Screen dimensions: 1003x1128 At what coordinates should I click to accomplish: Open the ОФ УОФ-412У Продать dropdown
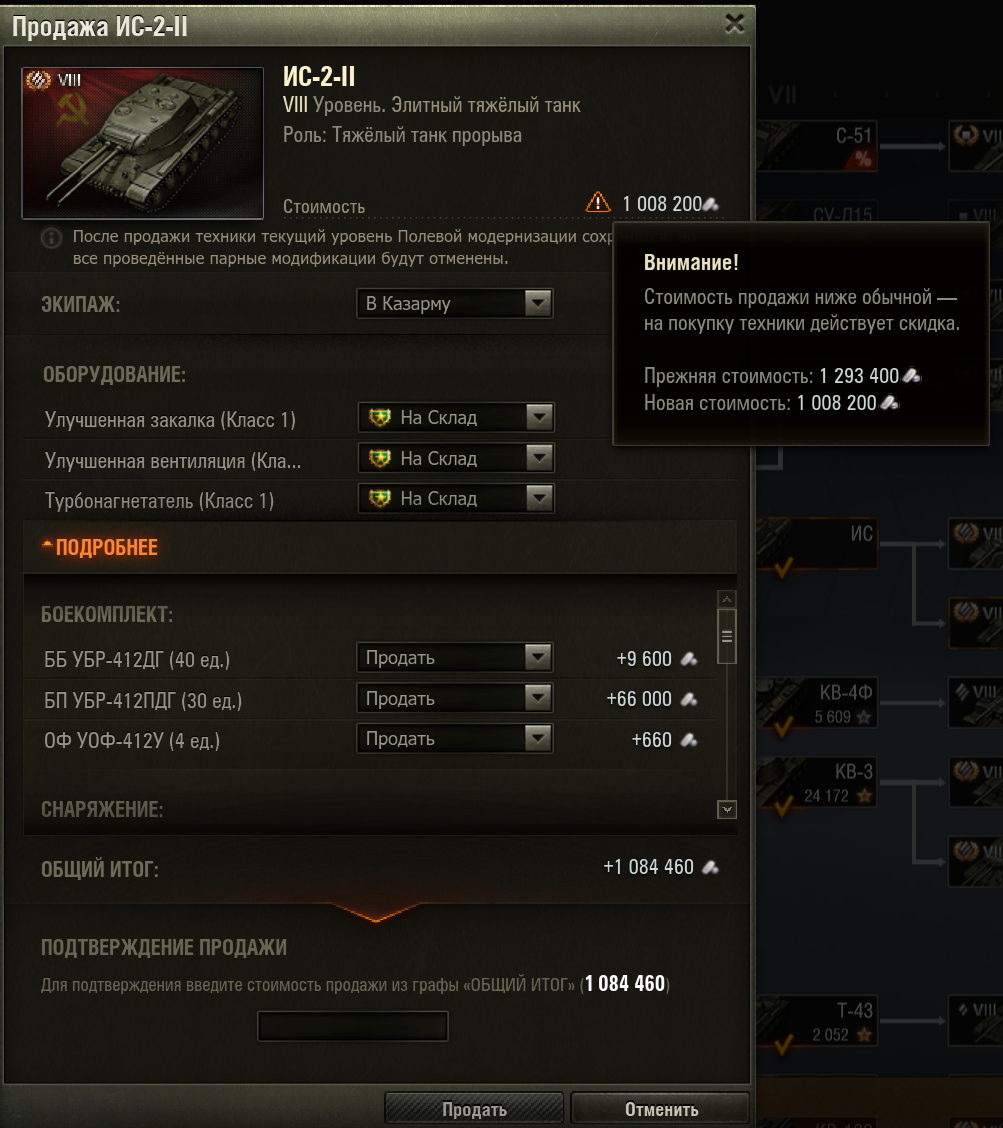click(x=455, y=739)
